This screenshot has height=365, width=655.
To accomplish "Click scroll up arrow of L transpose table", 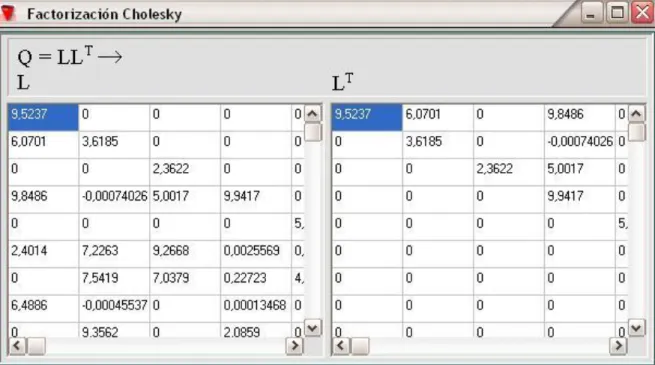I will tap(636, 114).
